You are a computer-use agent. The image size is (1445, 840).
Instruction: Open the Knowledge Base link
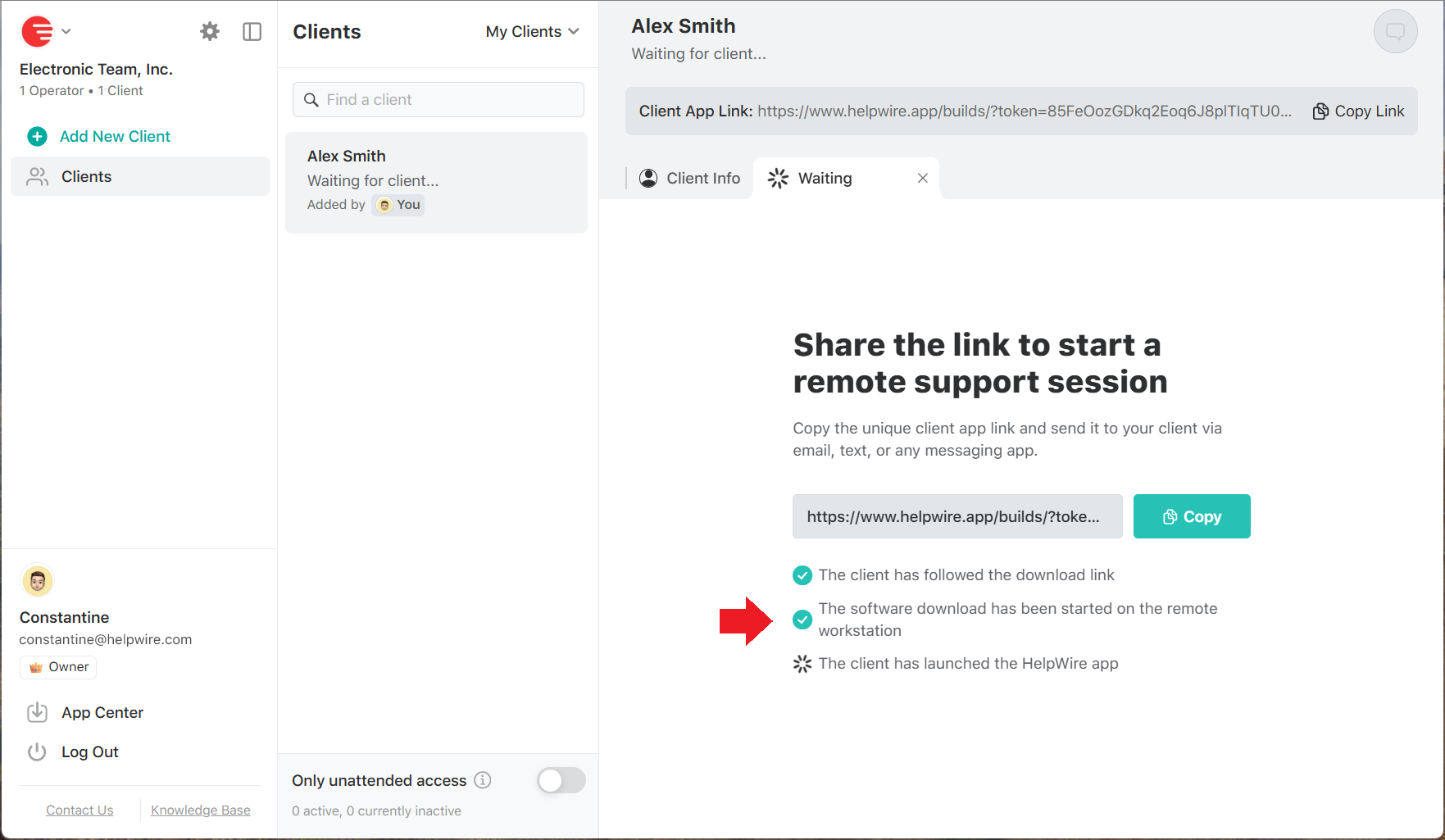200,810
